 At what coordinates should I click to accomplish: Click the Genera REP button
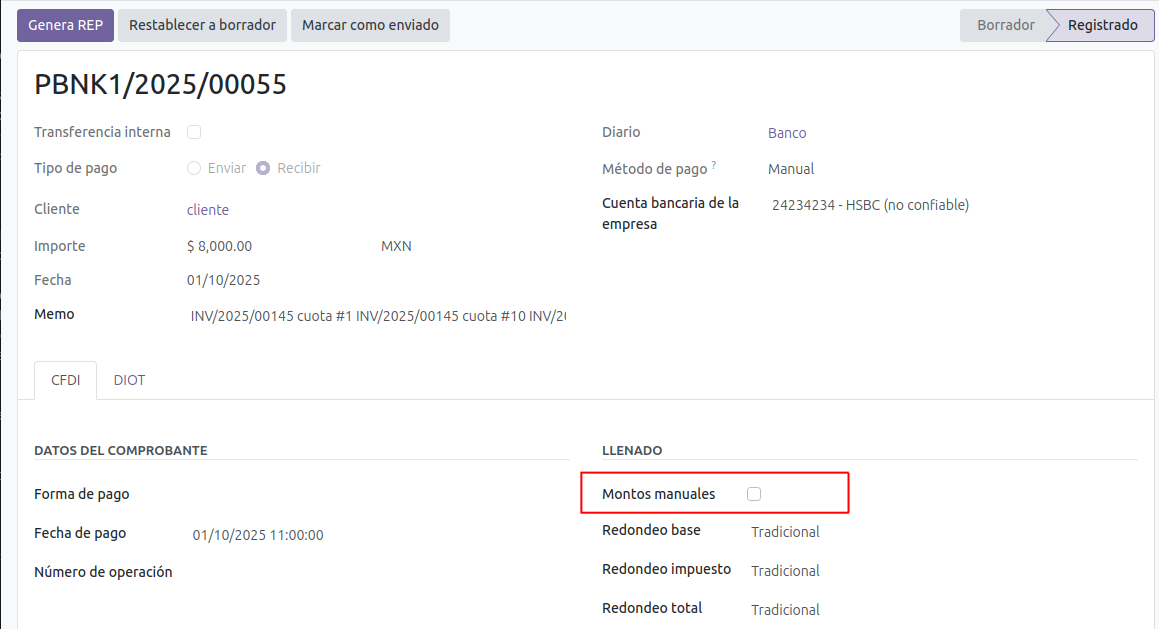(x=65, y=25)
